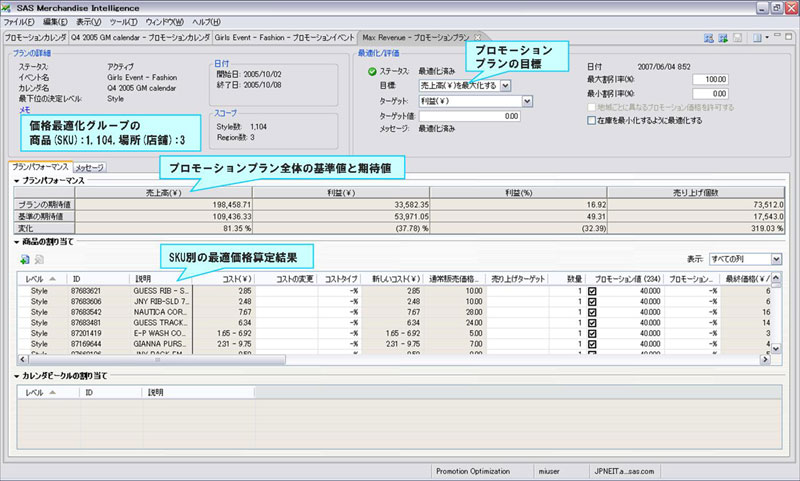Image resolution: width=800 pixels, height=481 pixels.
Task: Open the 表示 dropdown showing すべての列
Action: click(x=776, y=259)
